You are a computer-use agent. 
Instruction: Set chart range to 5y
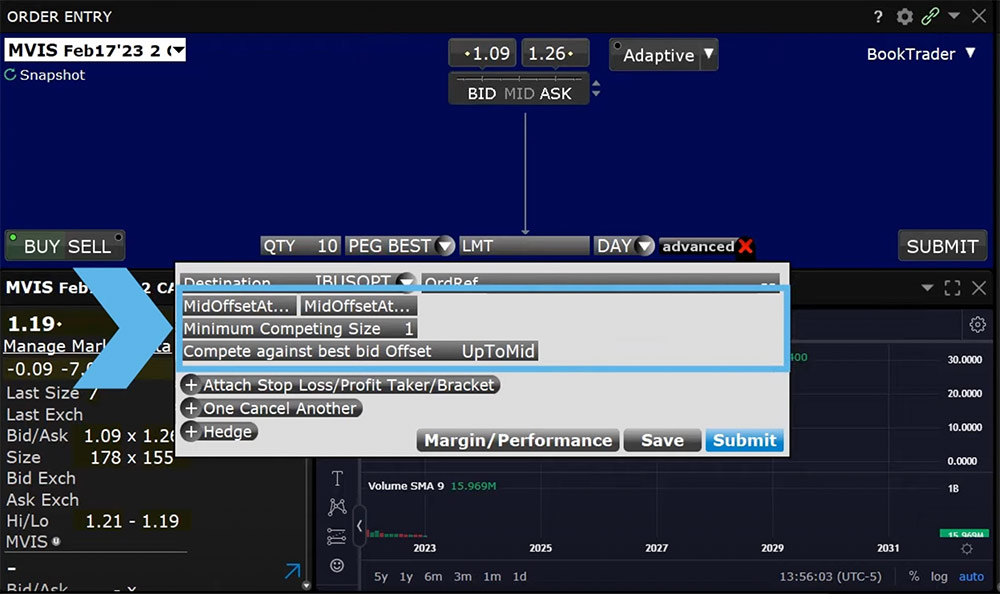pos(381,576)
